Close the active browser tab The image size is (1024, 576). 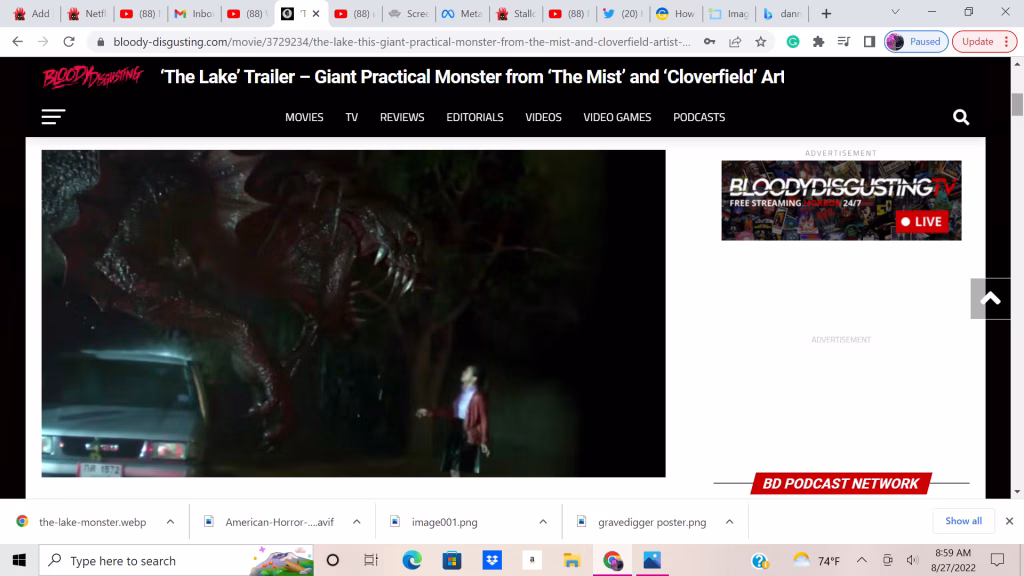coord(316,14)
